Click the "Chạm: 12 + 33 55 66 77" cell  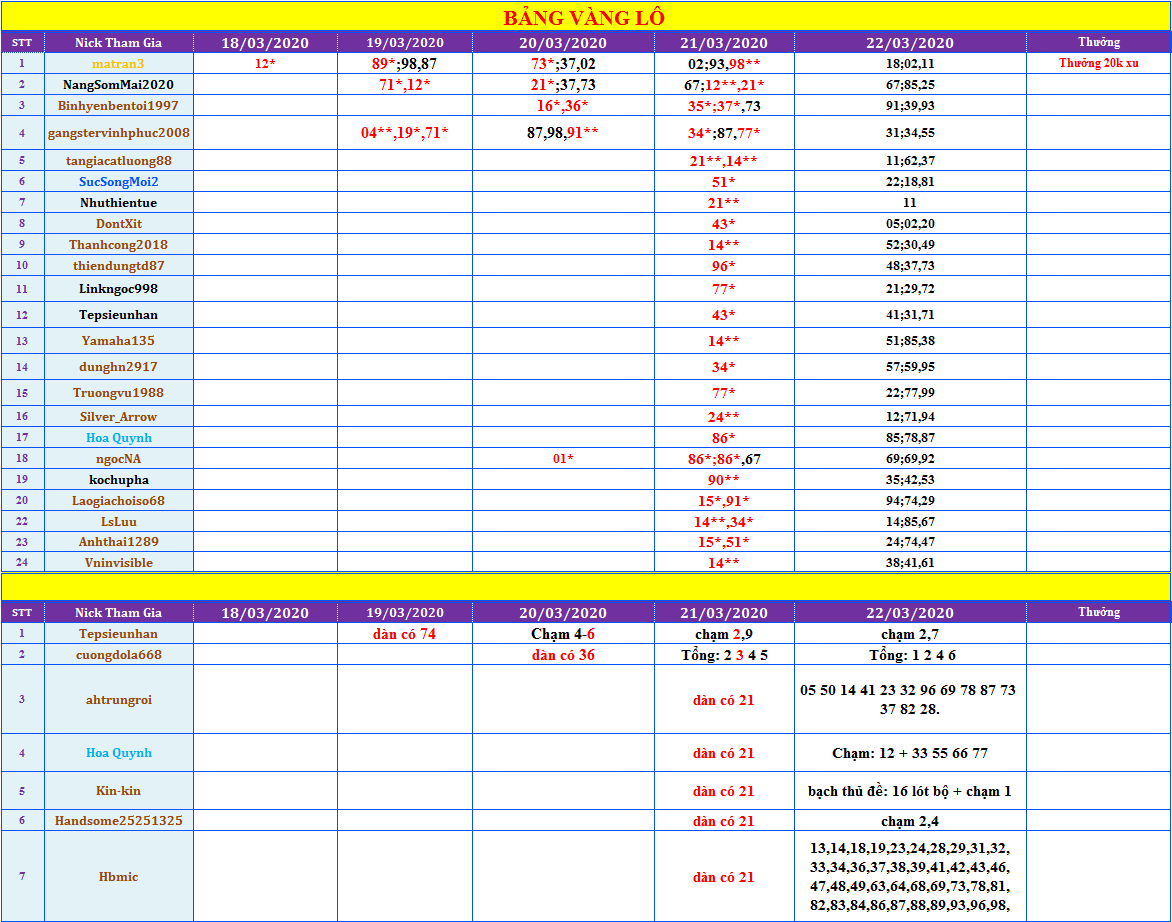pyautogui.click(x=909, y=753)
